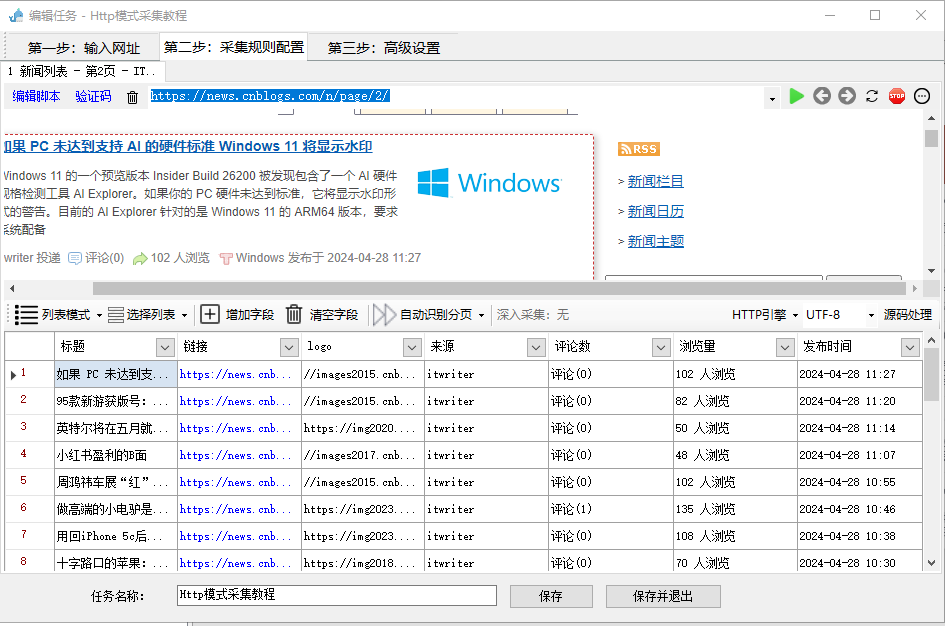Switch to 第一步：输入网址 tab
The height and width of the screenshot is (626, 945).
coord(84,48)
